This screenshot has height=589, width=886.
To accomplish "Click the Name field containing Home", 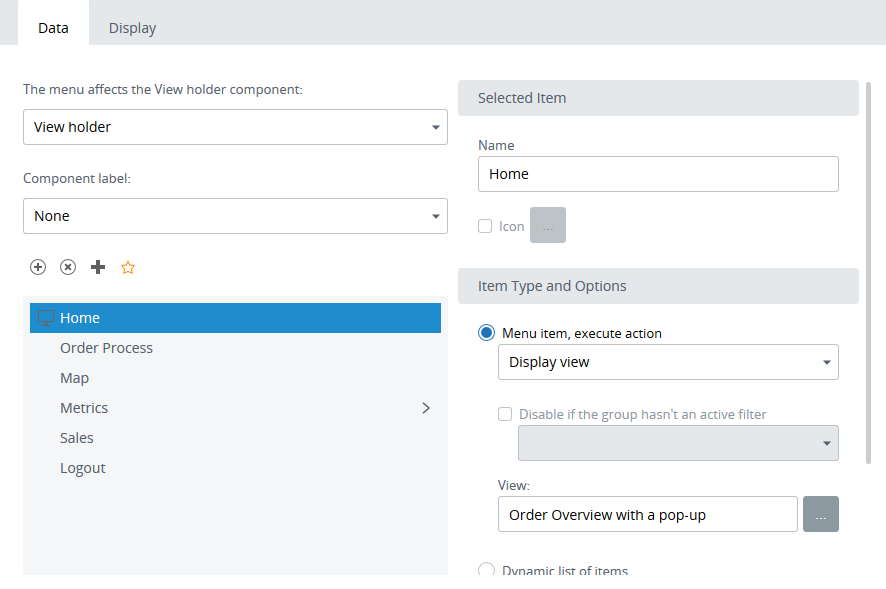I will (x=657, y=174).
